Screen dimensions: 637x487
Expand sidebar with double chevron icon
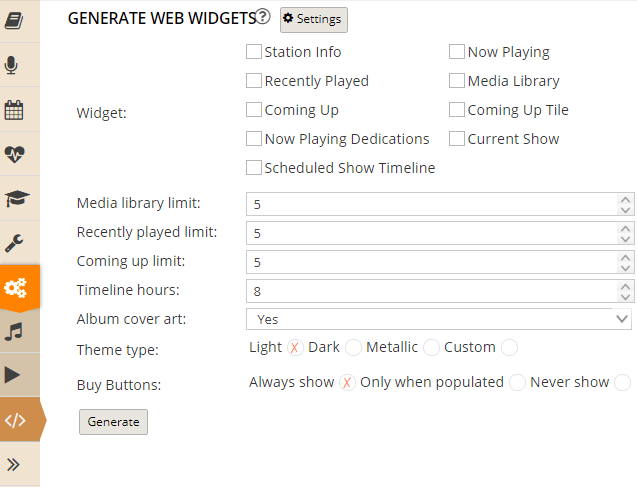[x=13, y=464]
